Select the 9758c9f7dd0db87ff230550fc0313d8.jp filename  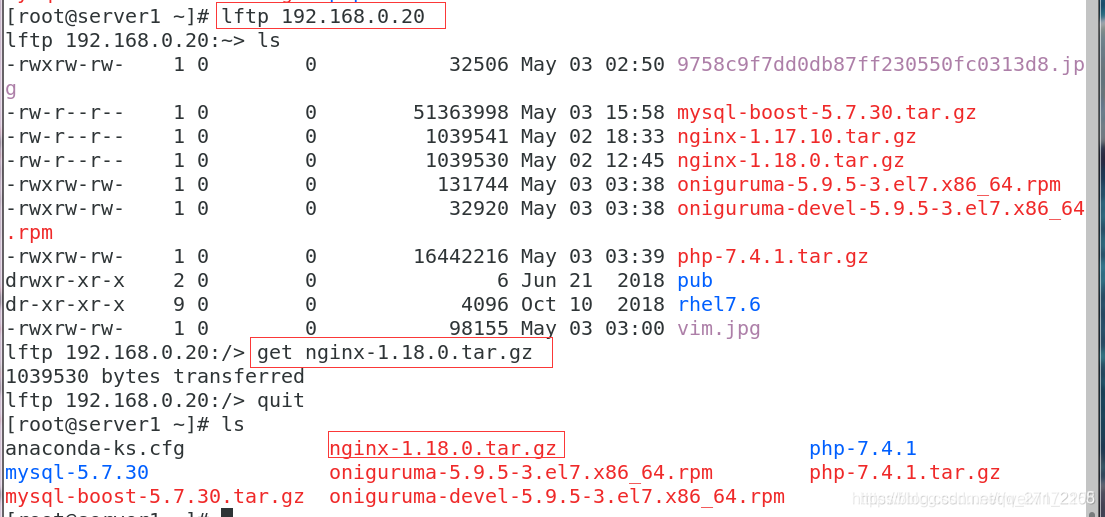880,65
